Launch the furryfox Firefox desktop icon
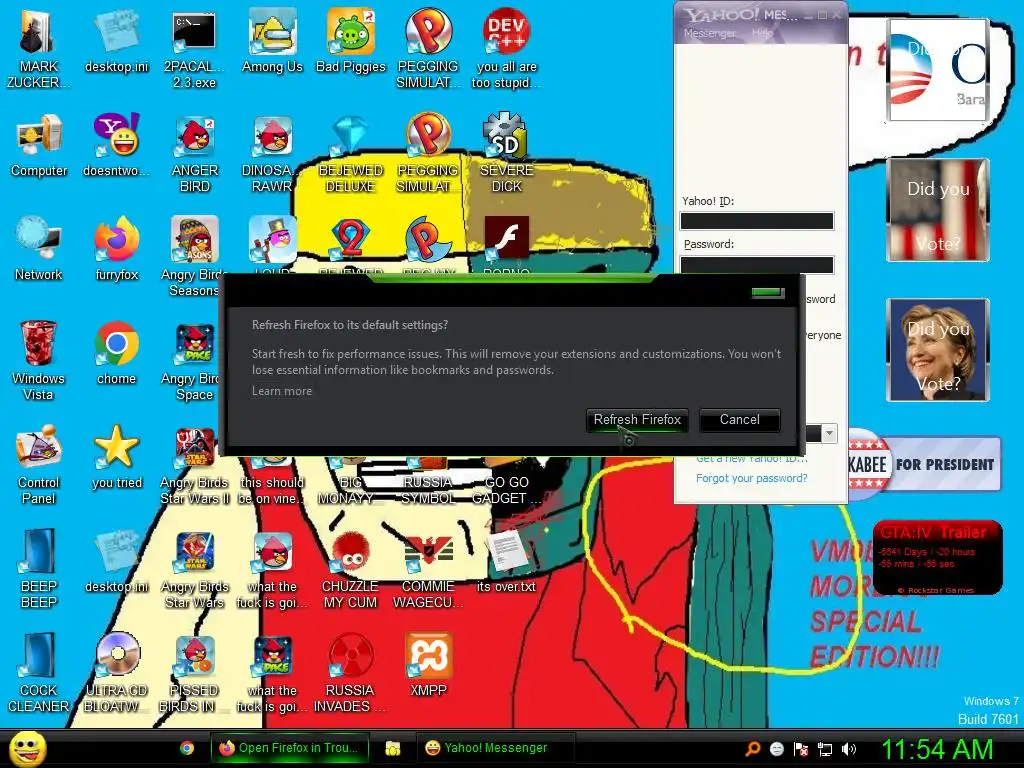The width and height of the screenshot is (1024, 768). click(116, 249)
